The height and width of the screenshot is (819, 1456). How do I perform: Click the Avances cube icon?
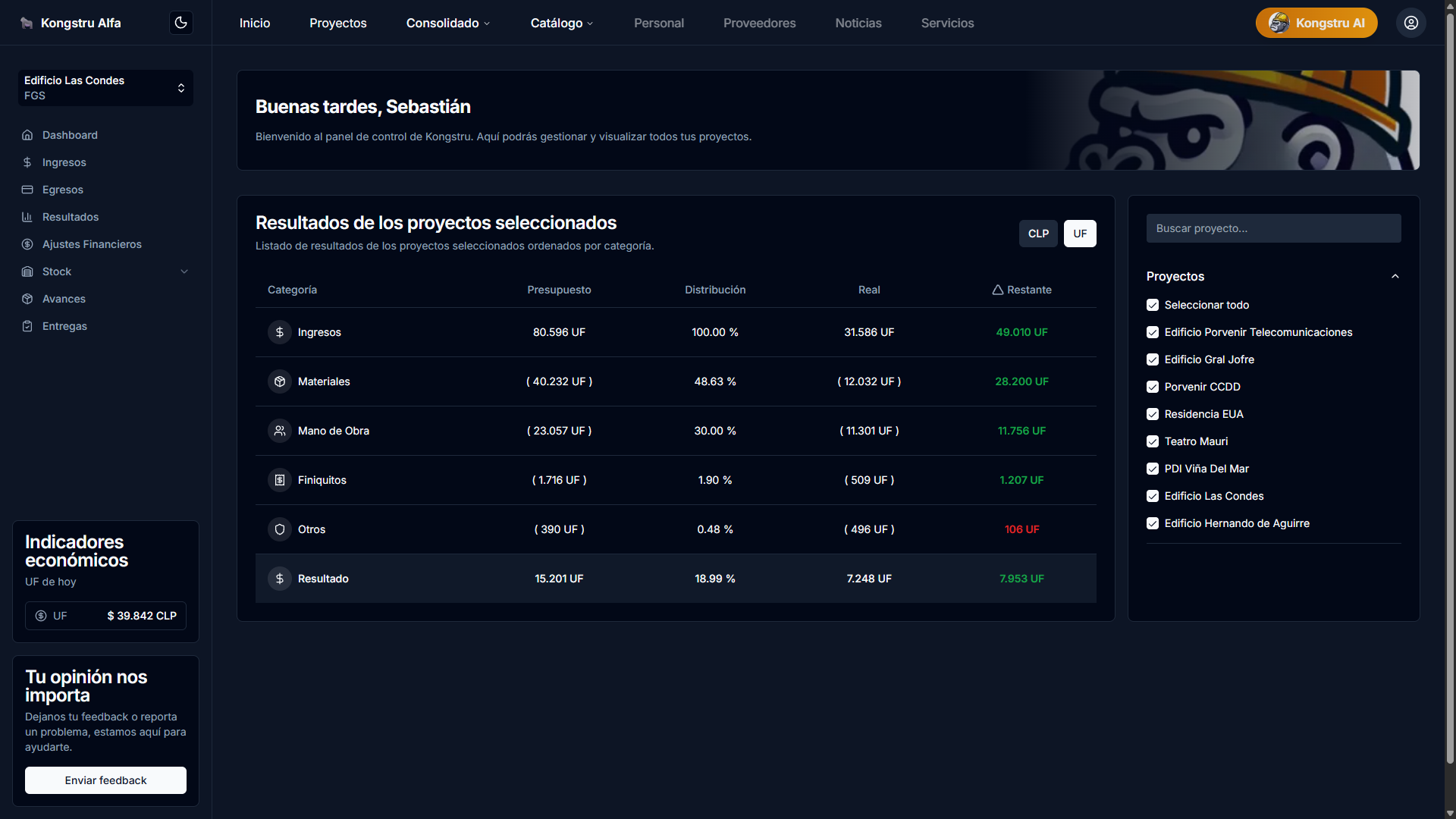(27, 299)
